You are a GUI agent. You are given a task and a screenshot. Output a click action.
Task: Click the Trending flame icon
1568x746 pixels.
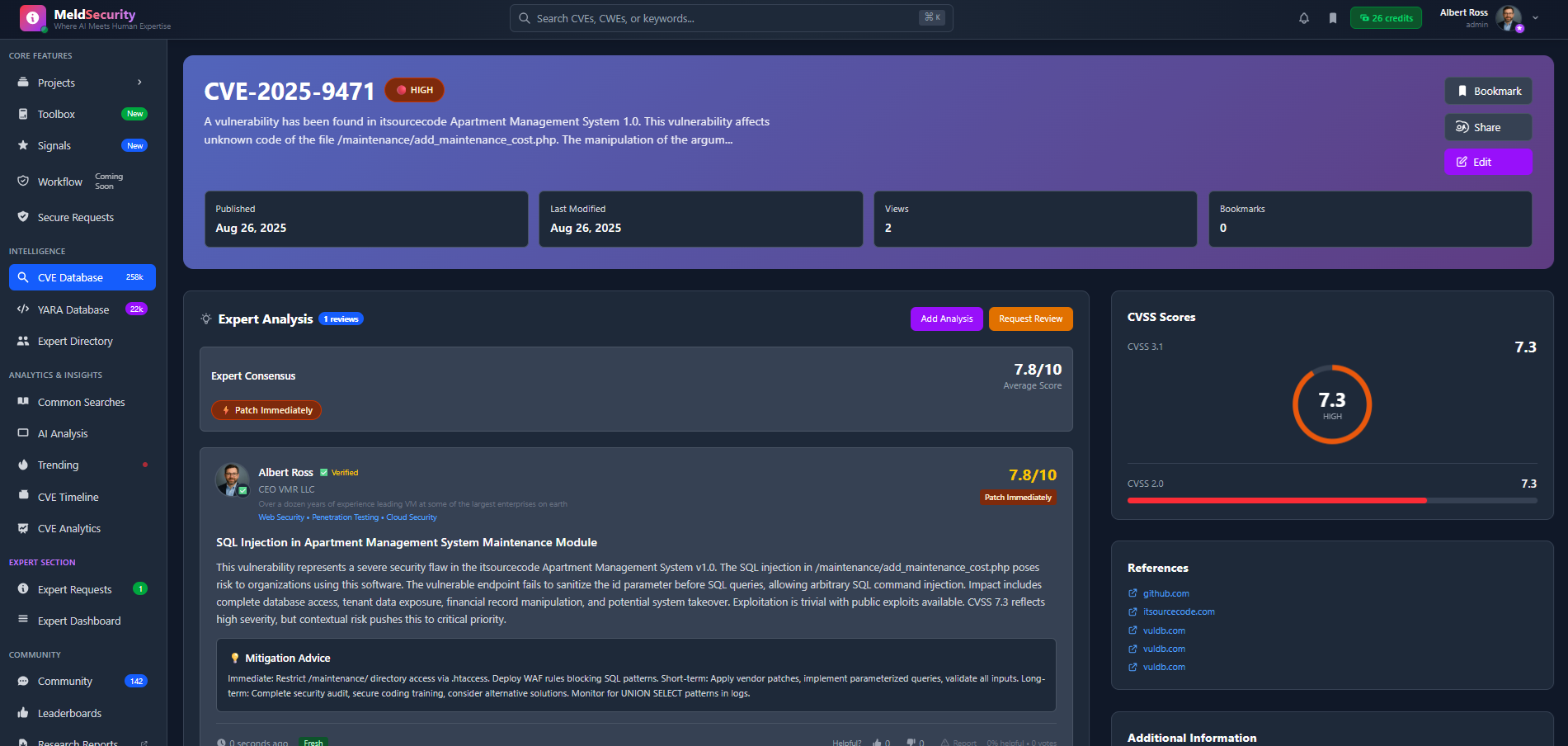pyautogui.click(x=23, y=465)
